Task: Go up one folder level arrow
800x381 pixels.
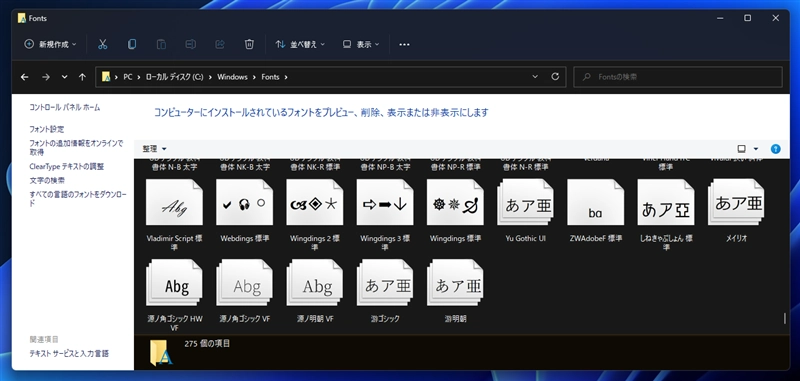Action: (x=82, y=77)
